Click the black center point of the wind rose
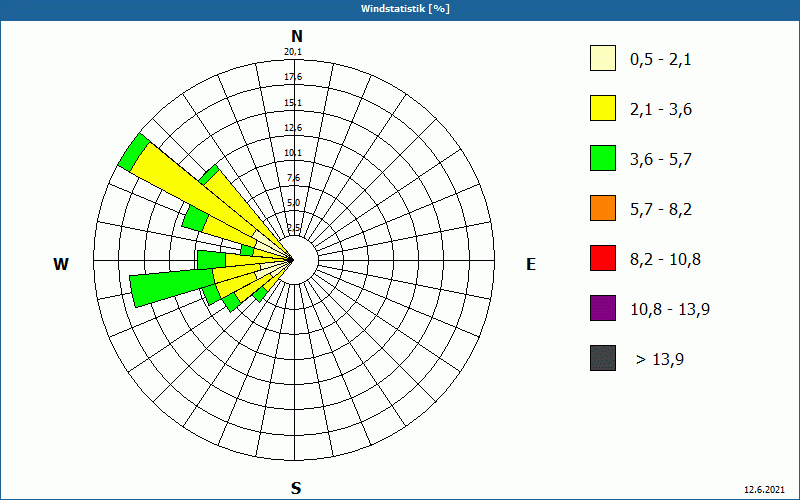Image resolution: width=800 pixels, height=500 pixels. tap(290, 260)
